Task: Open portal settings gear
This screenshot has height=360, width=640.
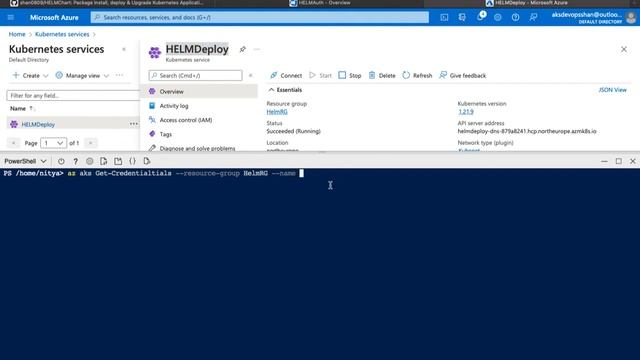Action: click(498, 18)
